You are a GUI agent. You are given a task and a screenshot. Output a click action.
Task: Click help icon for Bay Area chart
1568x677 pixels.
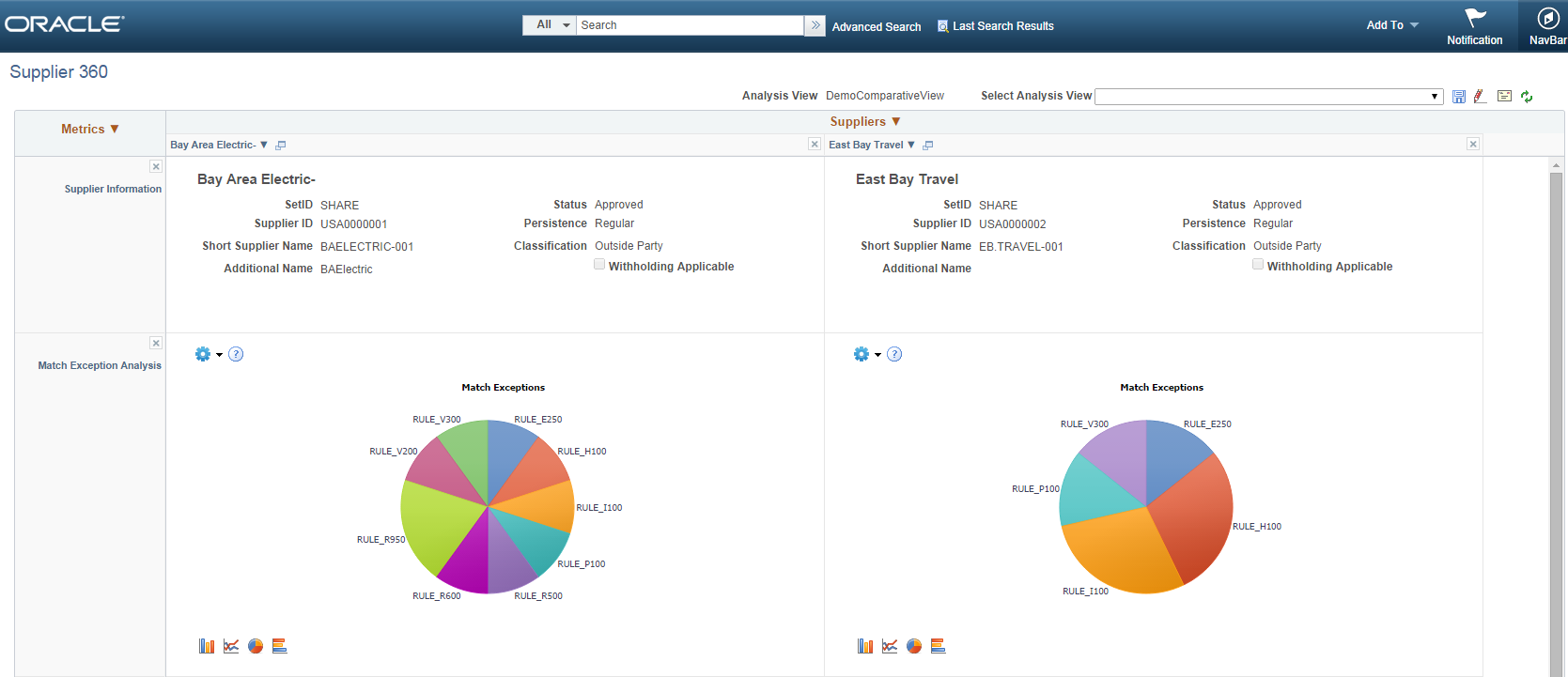point(236,354)
